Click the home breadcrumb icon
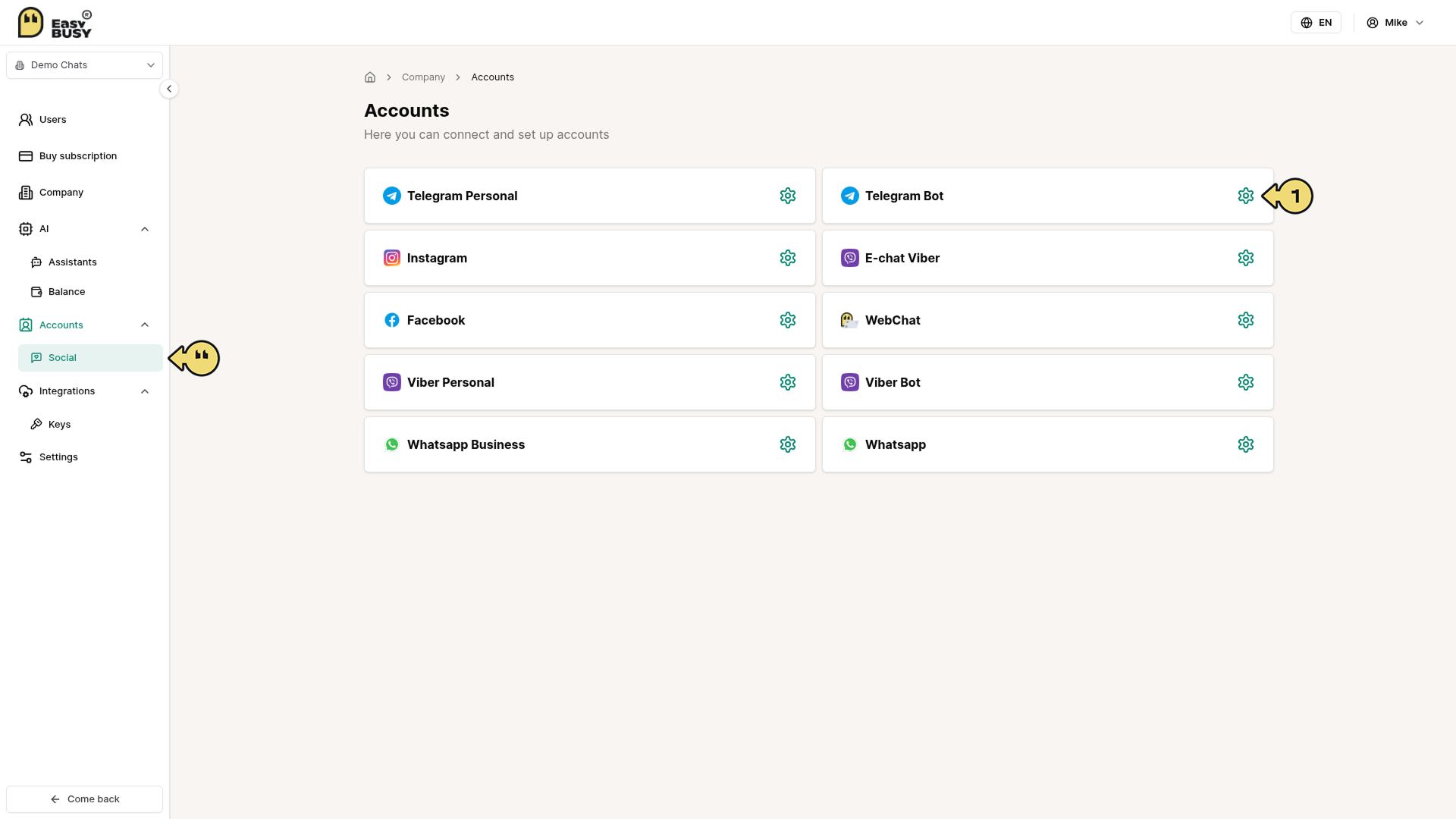The height and width of the screenshot is (819, 1456). click(370, 77)
